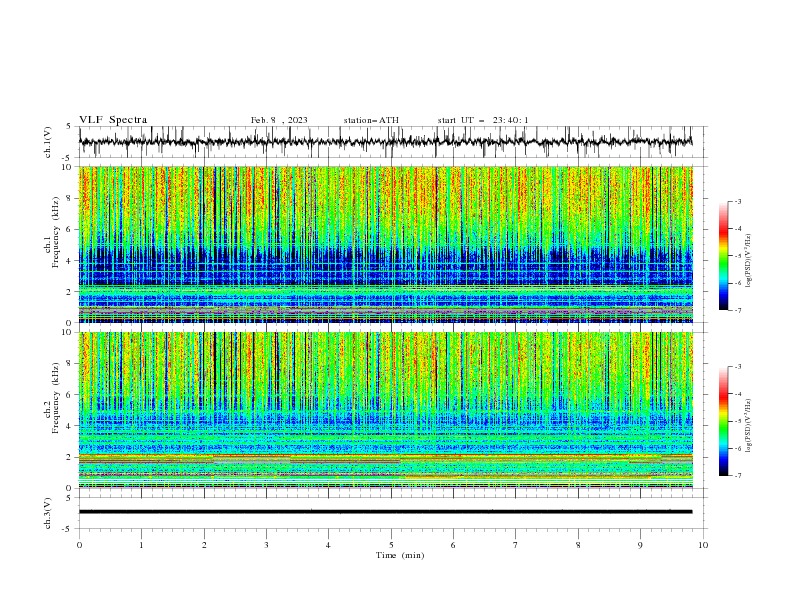Click the "-4" tick on ch.2 color bar
This screenshot has height=612, width=792.
[x=738, y=394]
